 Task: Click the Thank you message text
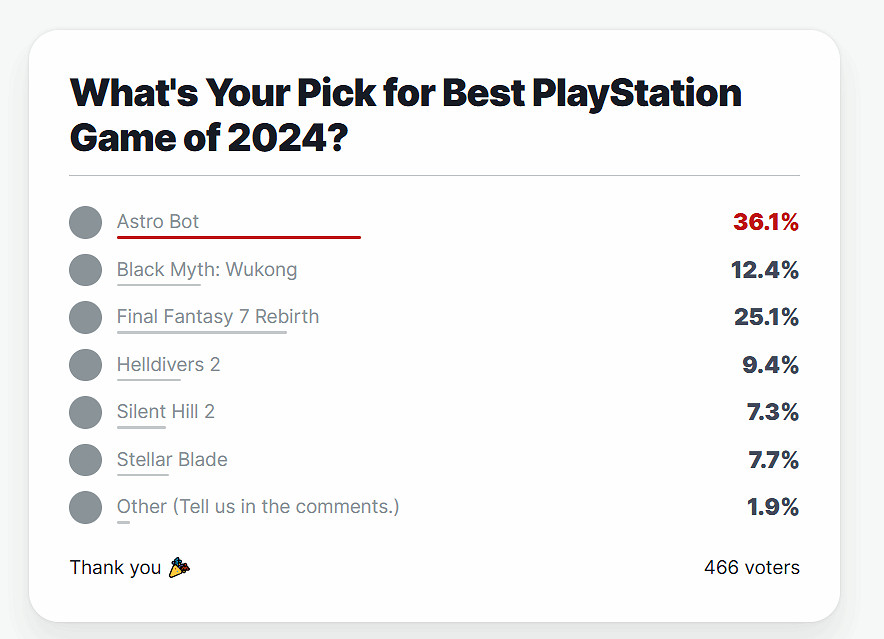click(115, 568)
